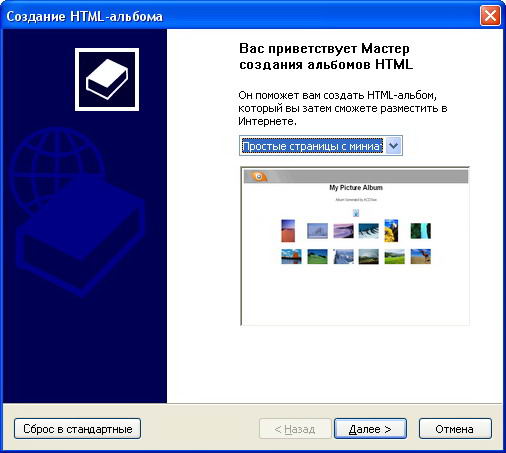The width and height of the screenshot is (506, 453).
Task: Click the 'Отмена' button
Action: 455,429
